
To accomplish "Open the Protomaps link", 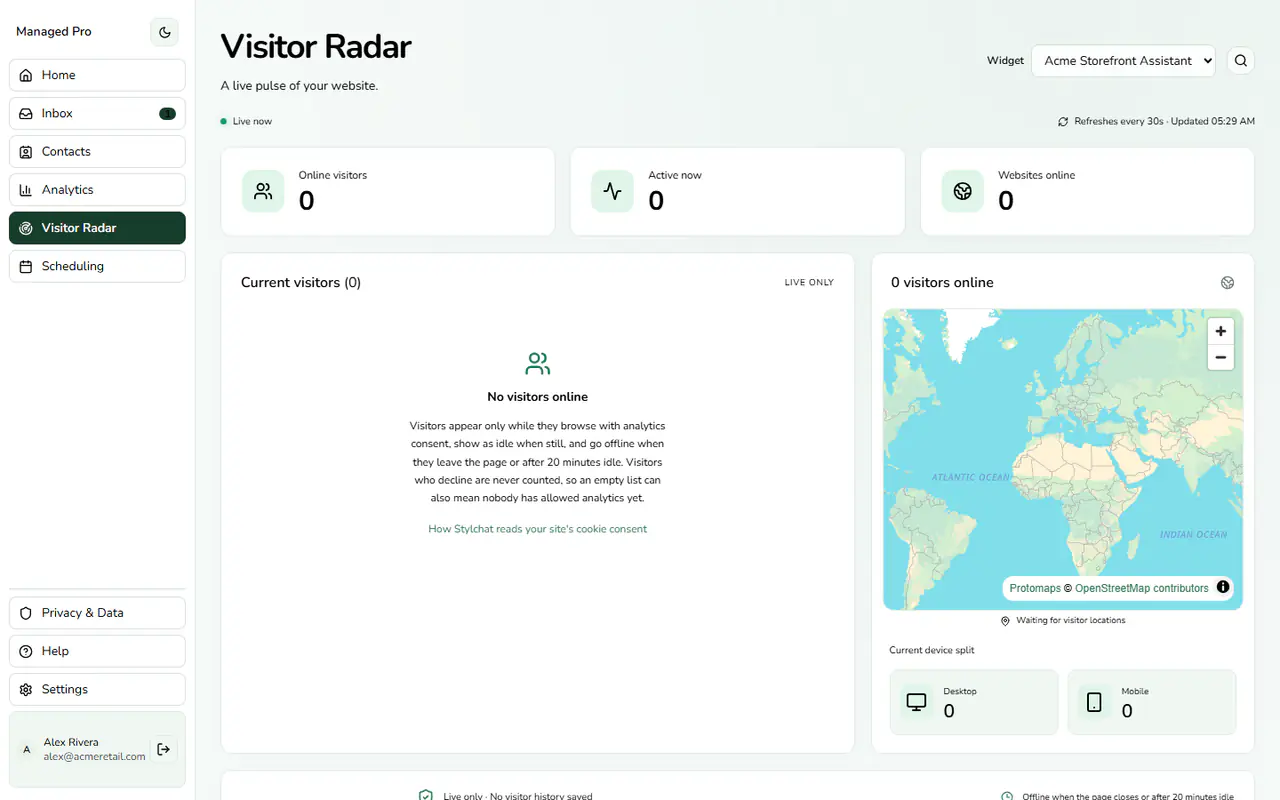I will 1034,588.
